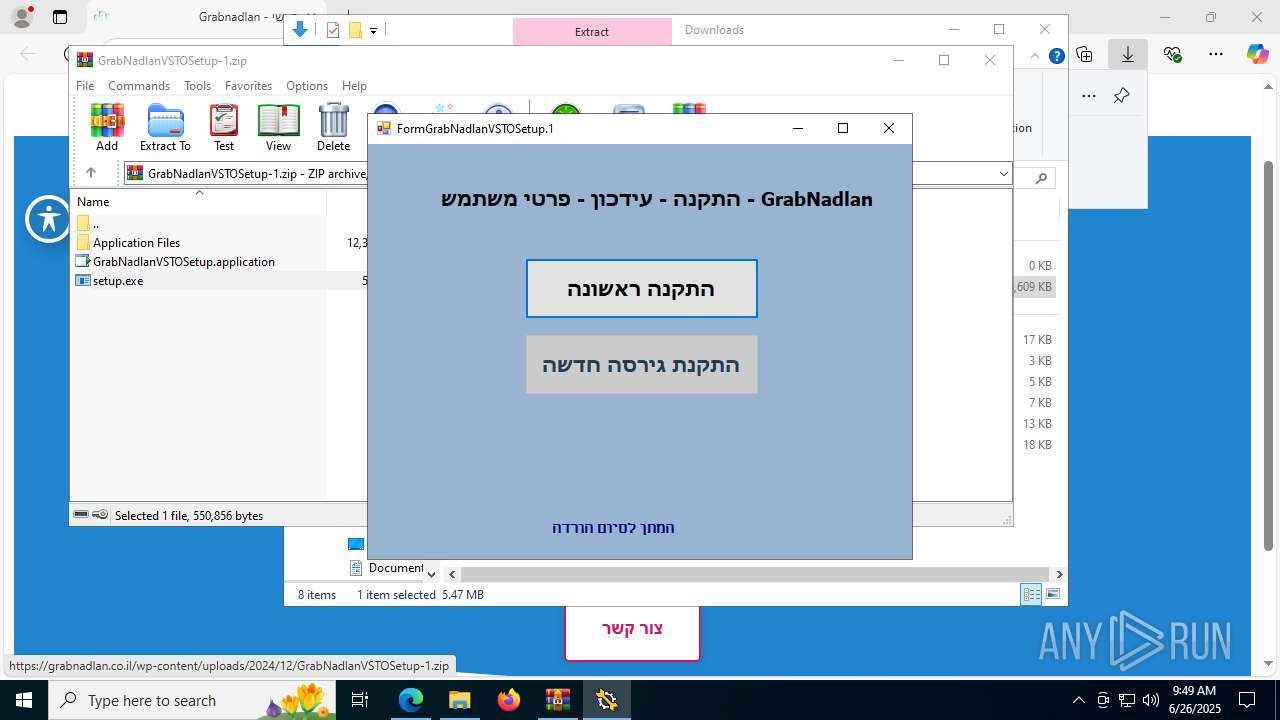
Task: Click the צור קשר contact button on webpage
Action: click(x=632, y=629)
